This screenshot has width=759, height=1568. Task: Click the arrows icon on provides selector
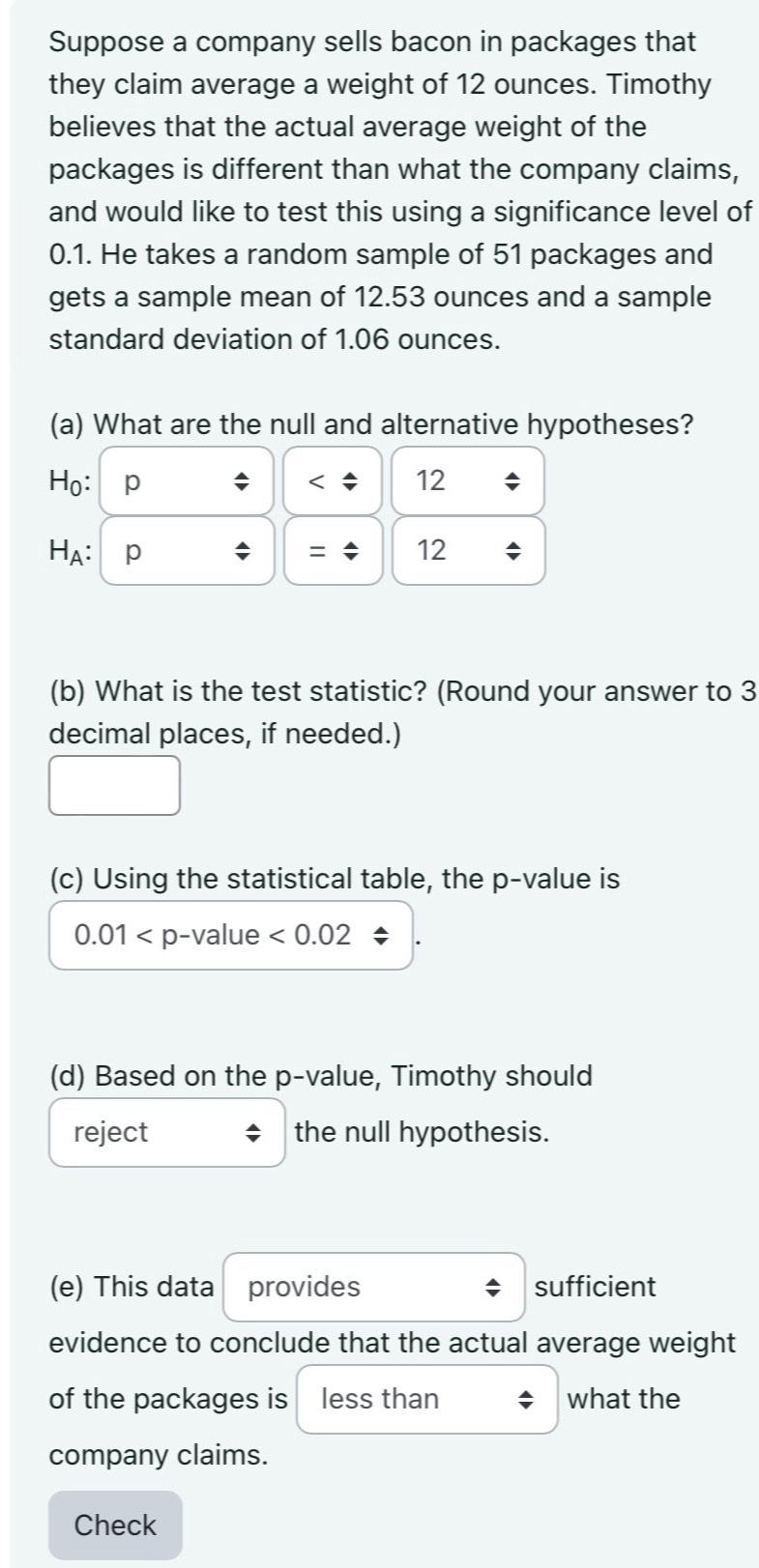493,1288
